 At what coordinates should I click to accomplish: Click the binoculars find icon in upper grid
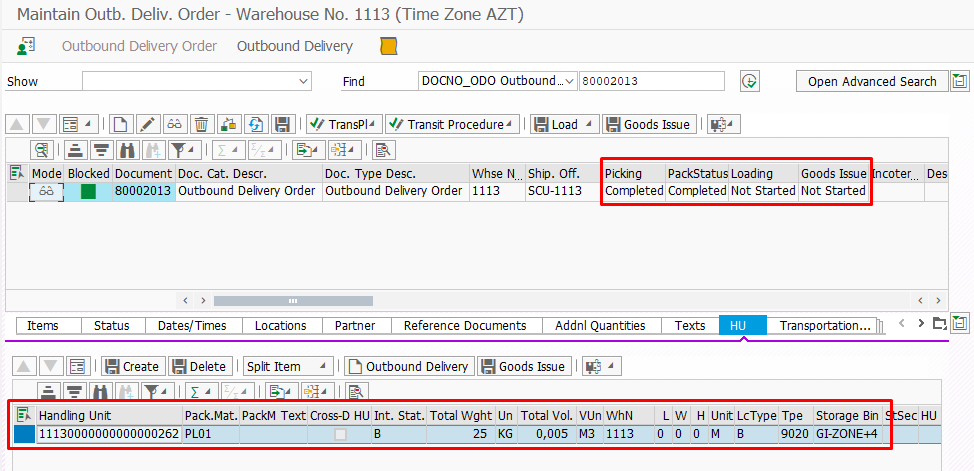click(127, 151)
